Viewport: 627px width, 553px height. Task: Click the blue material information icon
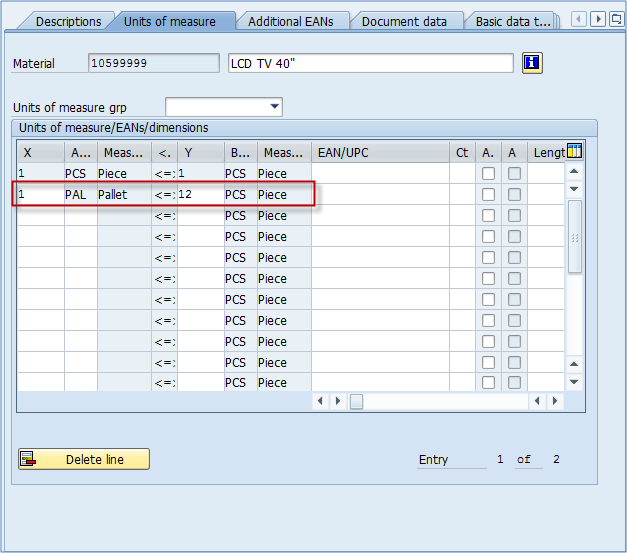(x=532, y=63)
